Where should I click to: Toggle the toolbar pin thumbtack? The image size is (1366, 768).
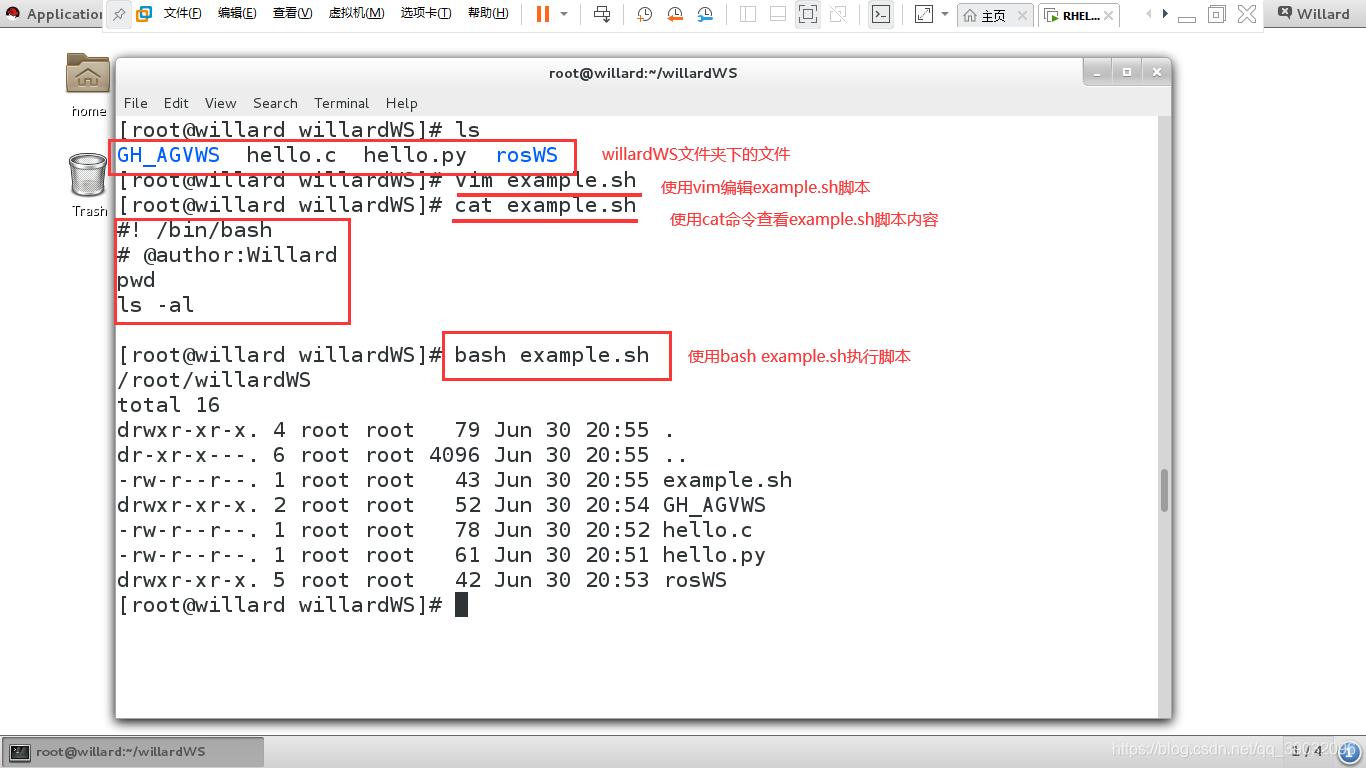(118, 14)
